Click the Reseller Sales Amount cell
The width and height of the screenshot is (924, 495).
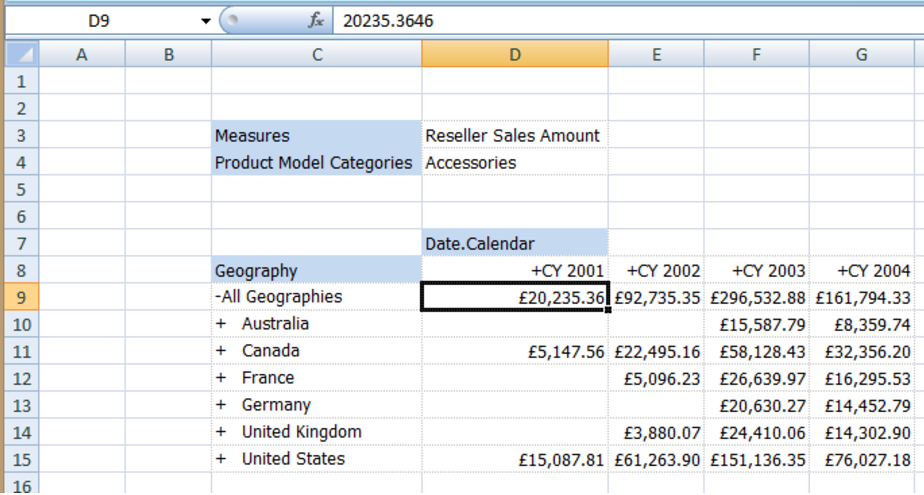(513, 136)
